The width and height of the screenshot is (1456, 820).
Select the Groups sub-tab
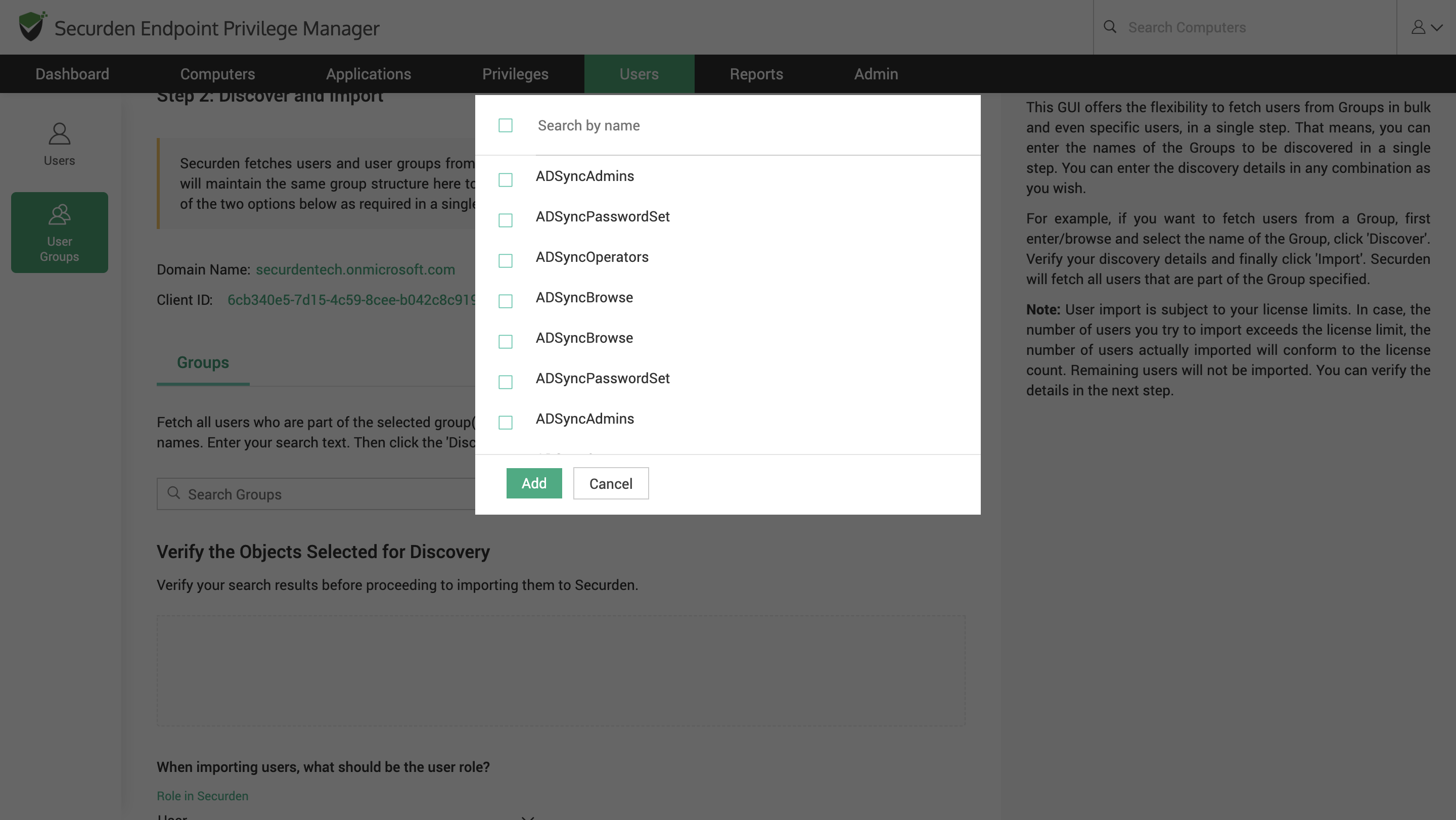point(203,362)
